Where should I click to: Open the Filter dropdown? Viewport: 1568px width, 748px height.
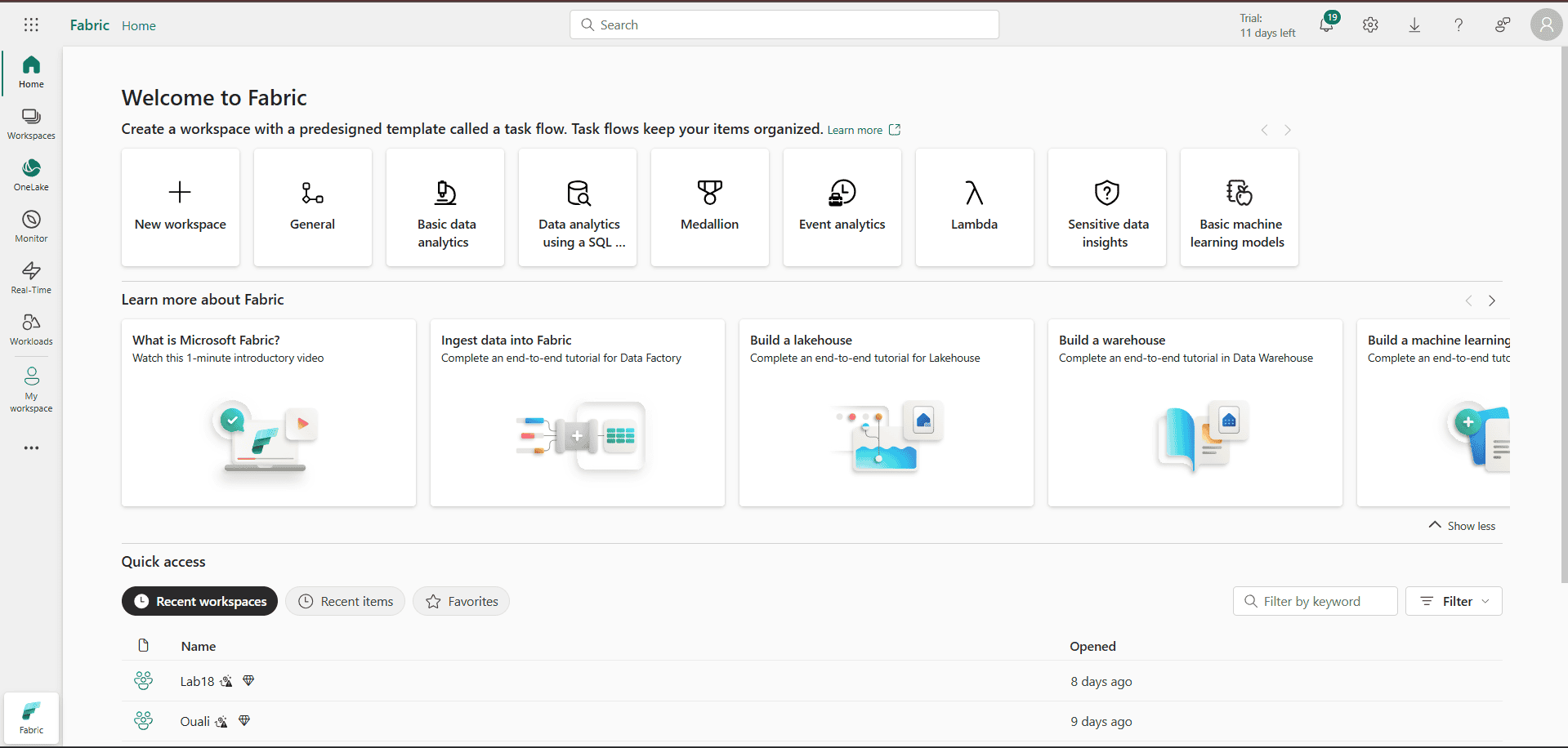click(x=1454, y=601)
